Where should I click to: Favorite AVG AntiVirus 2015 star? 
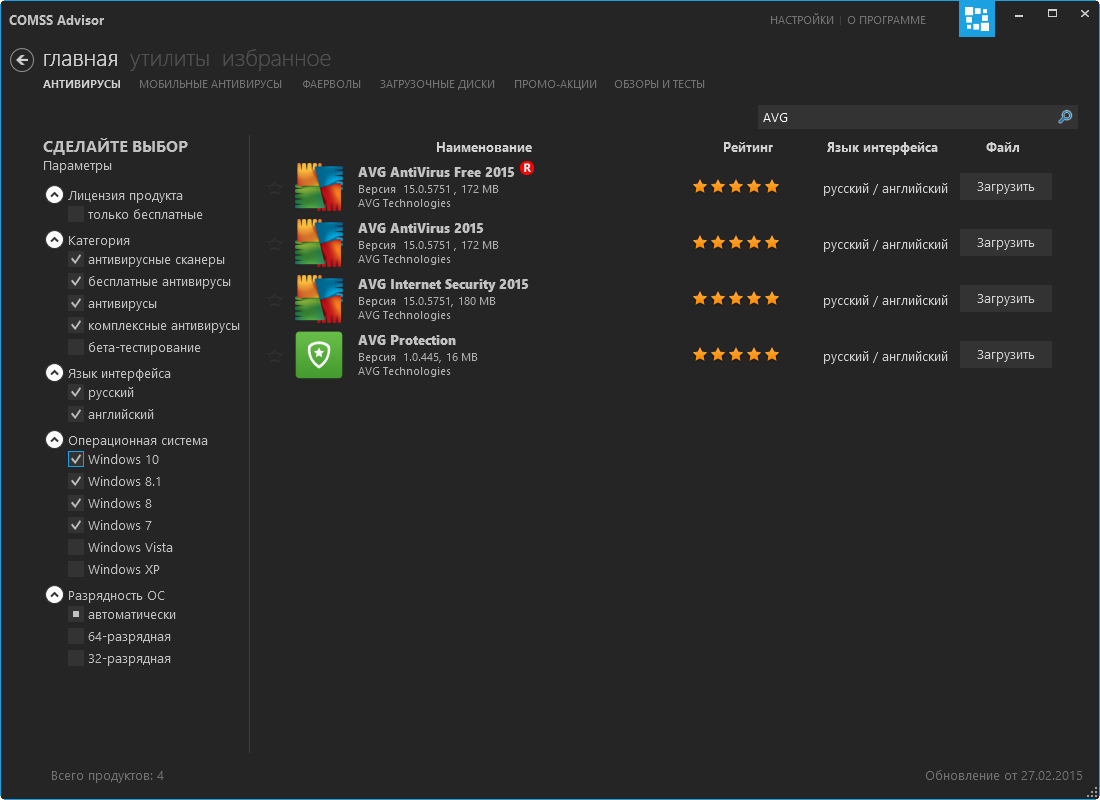(x=275, y=244)
